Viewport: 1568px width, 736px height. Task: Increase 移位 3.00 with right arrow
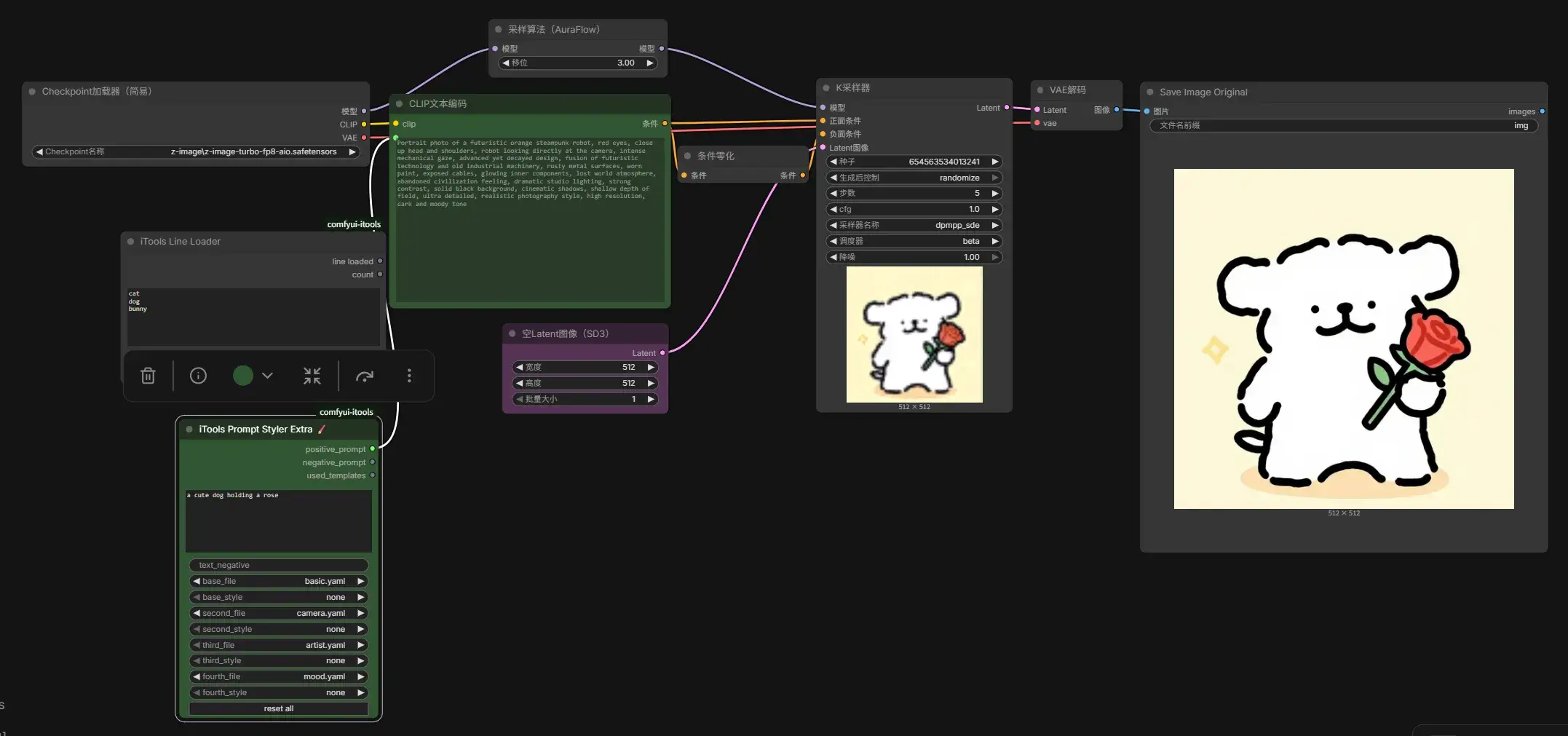tap(650, 63)
